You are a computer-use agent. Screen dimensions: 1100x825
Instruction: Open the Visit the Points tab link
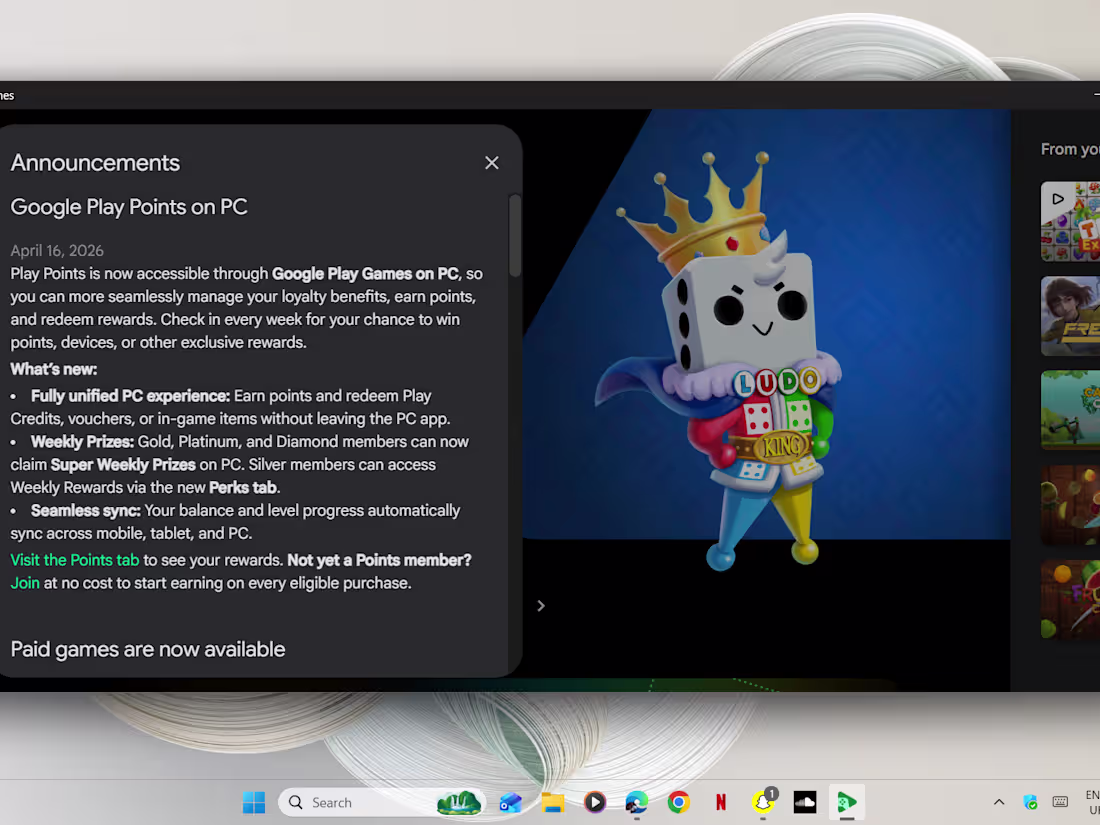(75, 560)
